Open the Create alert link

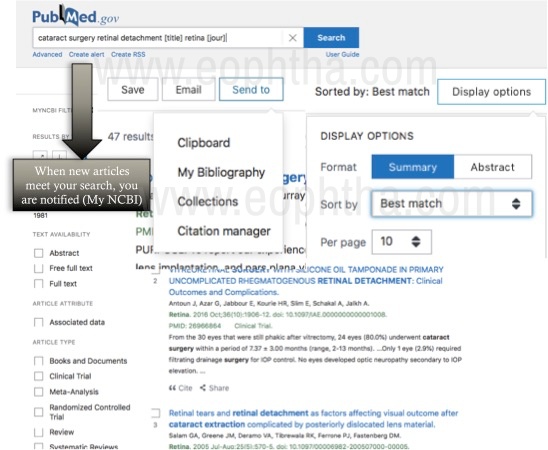86,55
